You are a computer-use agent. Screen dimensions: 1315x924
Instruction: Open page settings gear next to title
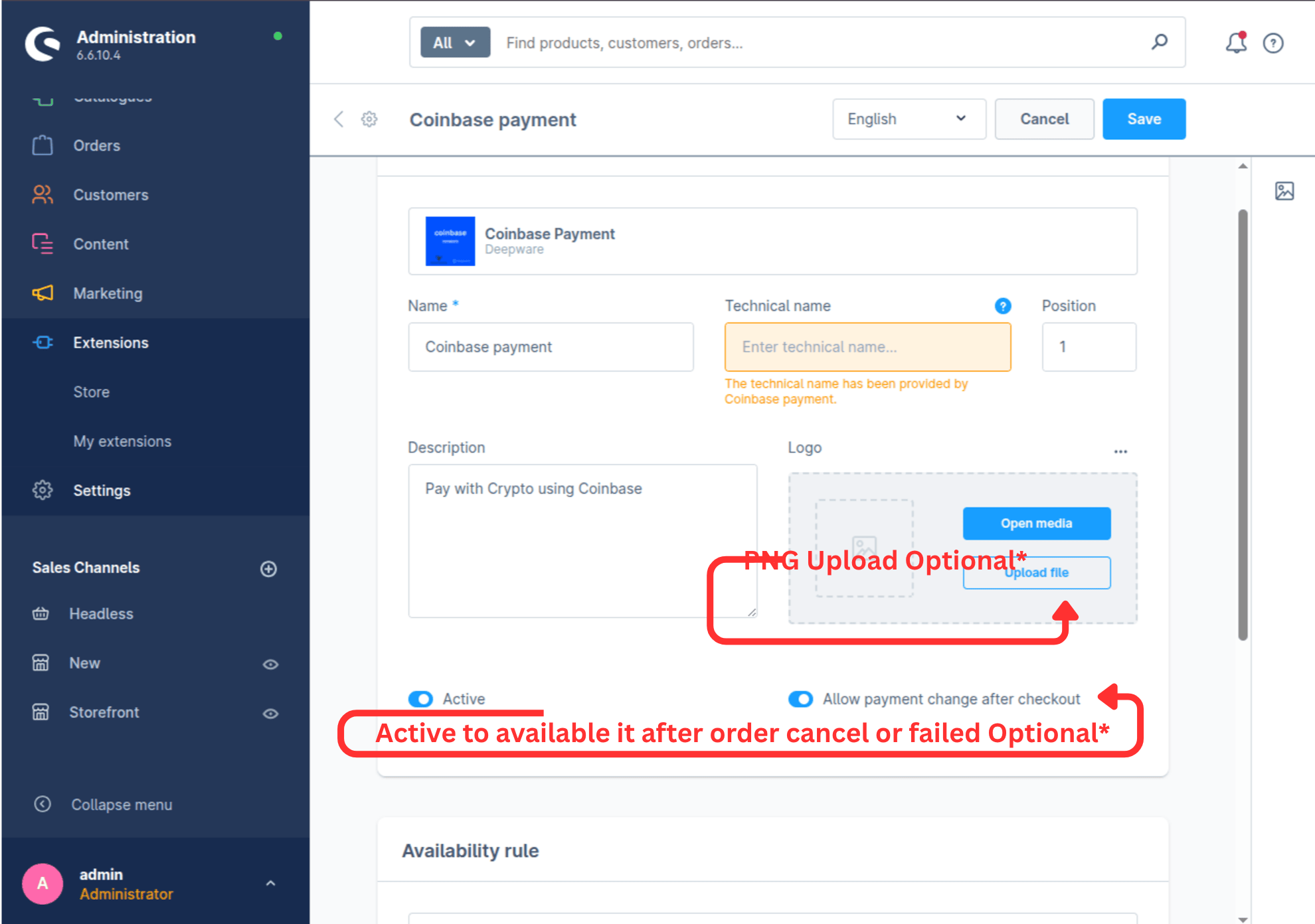[369, 119]
